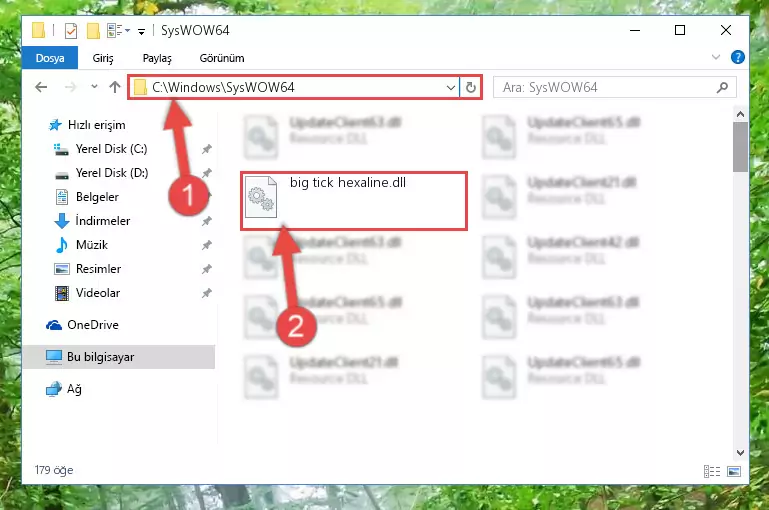Select Hızlı erişim in the sidebar
Screen dimensions: 769x510
coord(86,125)
